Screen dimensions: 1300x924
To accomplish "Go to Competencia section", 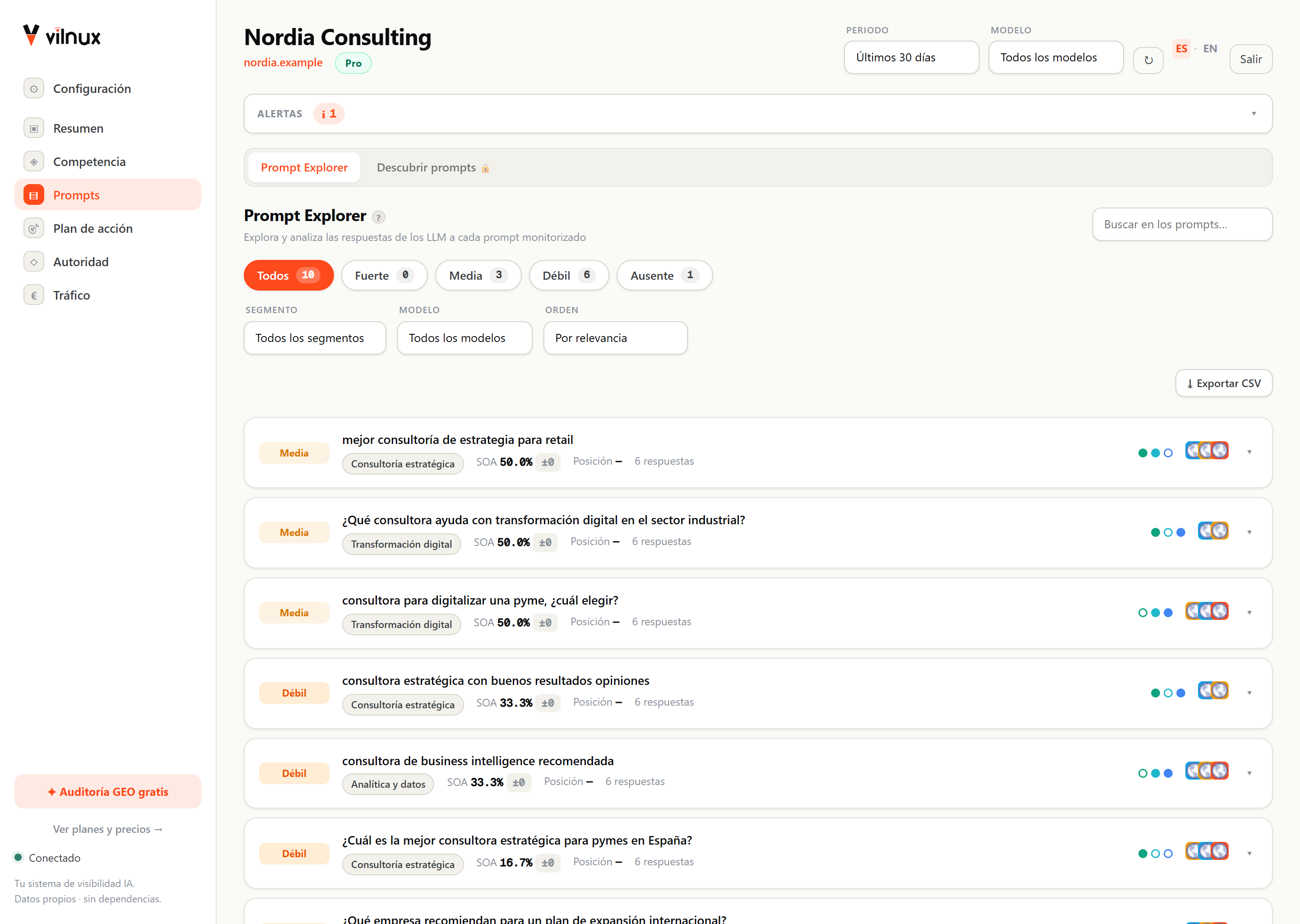I will (107, 162).
